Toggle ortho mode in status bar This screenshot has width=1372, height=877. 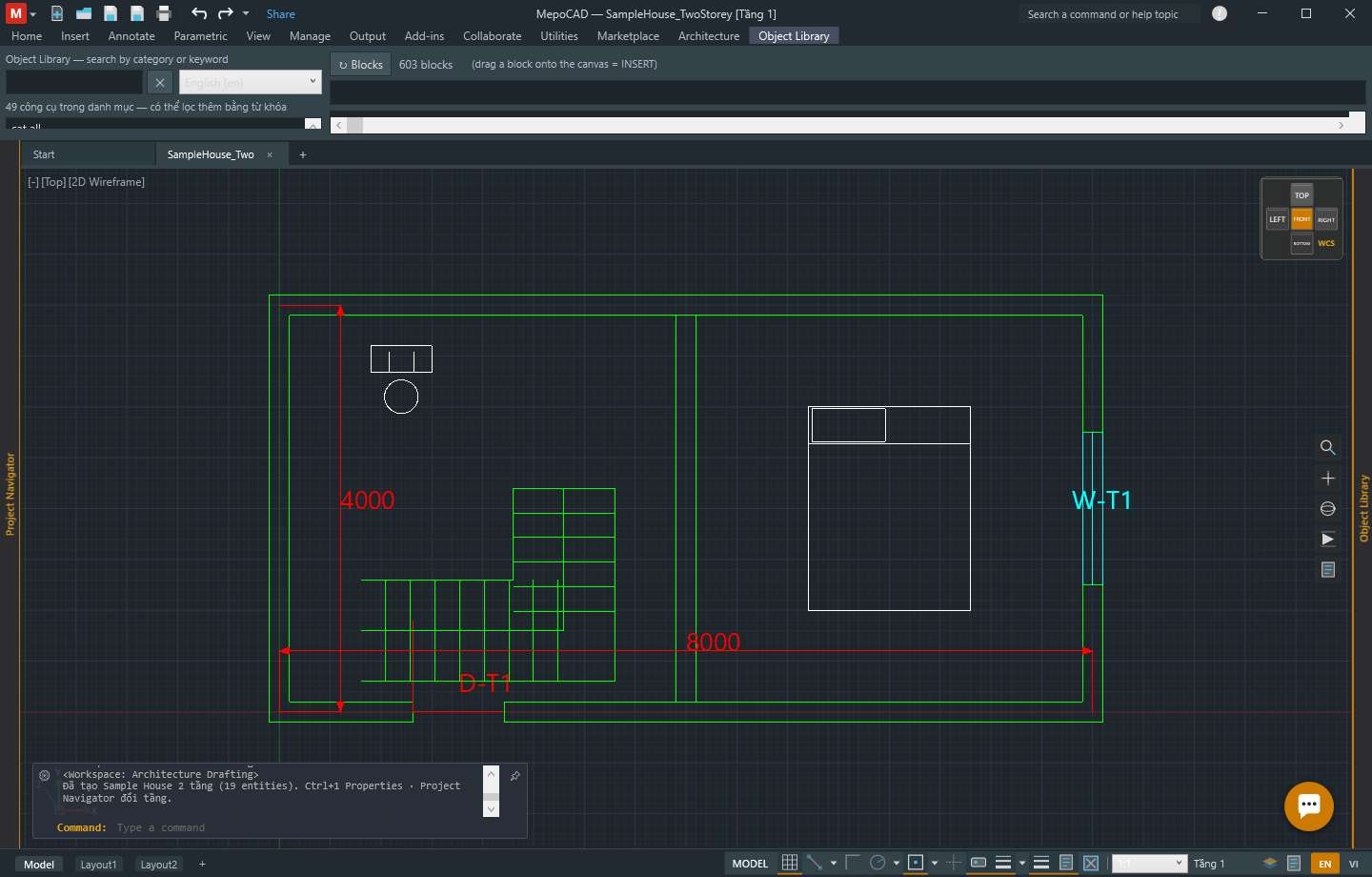853,863
